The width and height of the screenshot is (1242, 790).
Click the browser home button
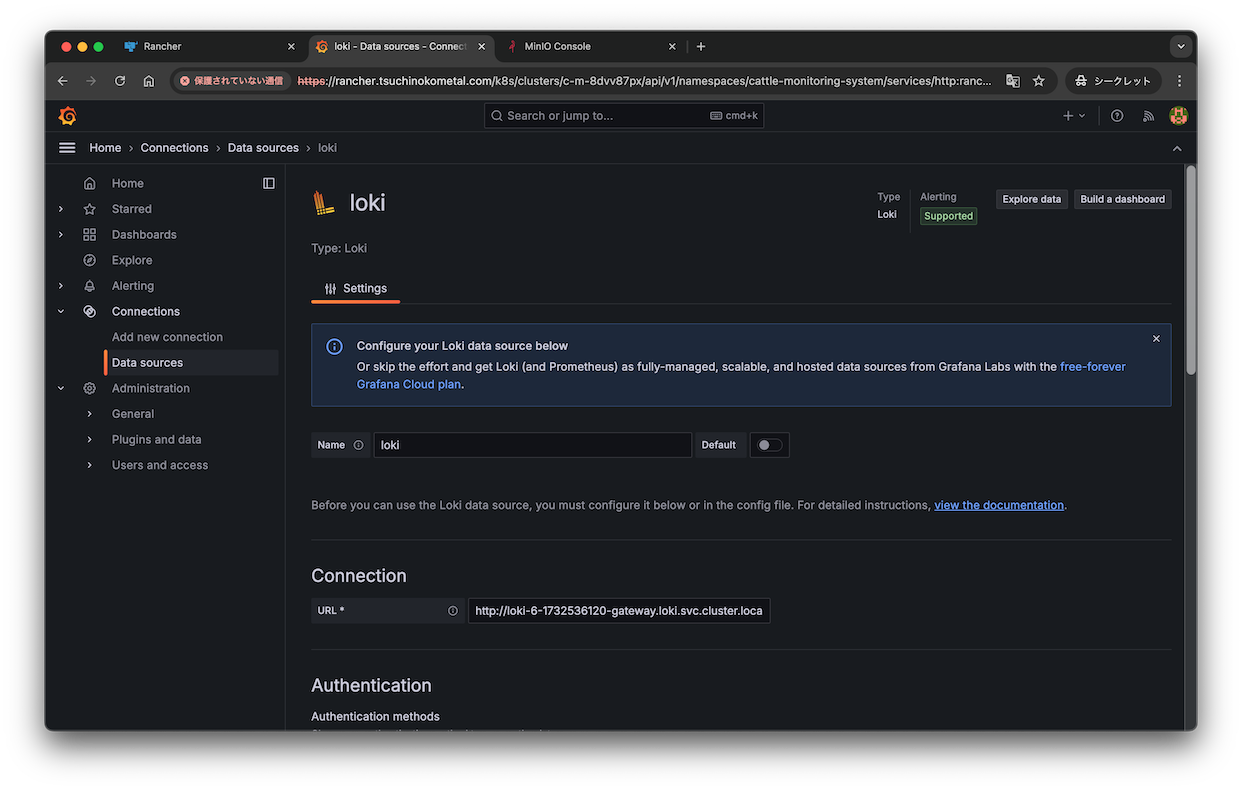tap(149, 81)
